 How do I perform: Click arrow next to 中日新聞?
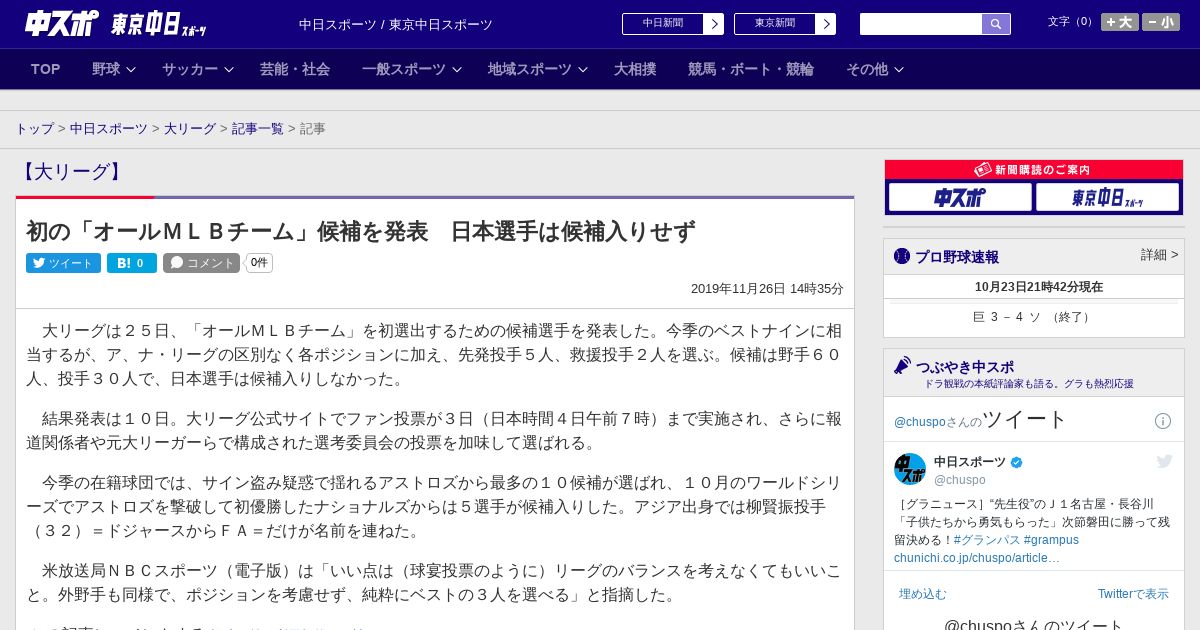[714, 24]
